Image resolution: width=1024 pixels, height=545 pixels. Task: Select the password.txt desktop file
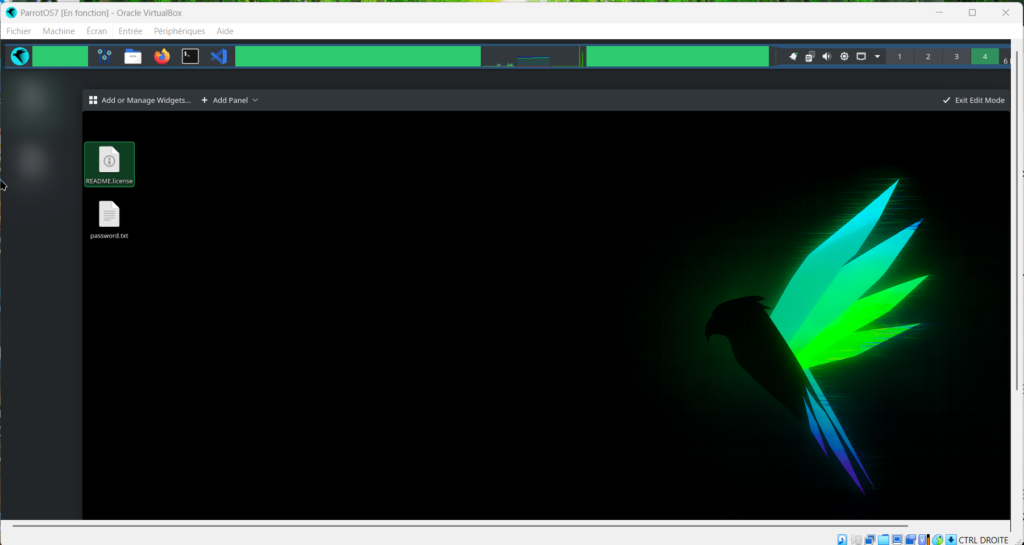click(109, 220)
